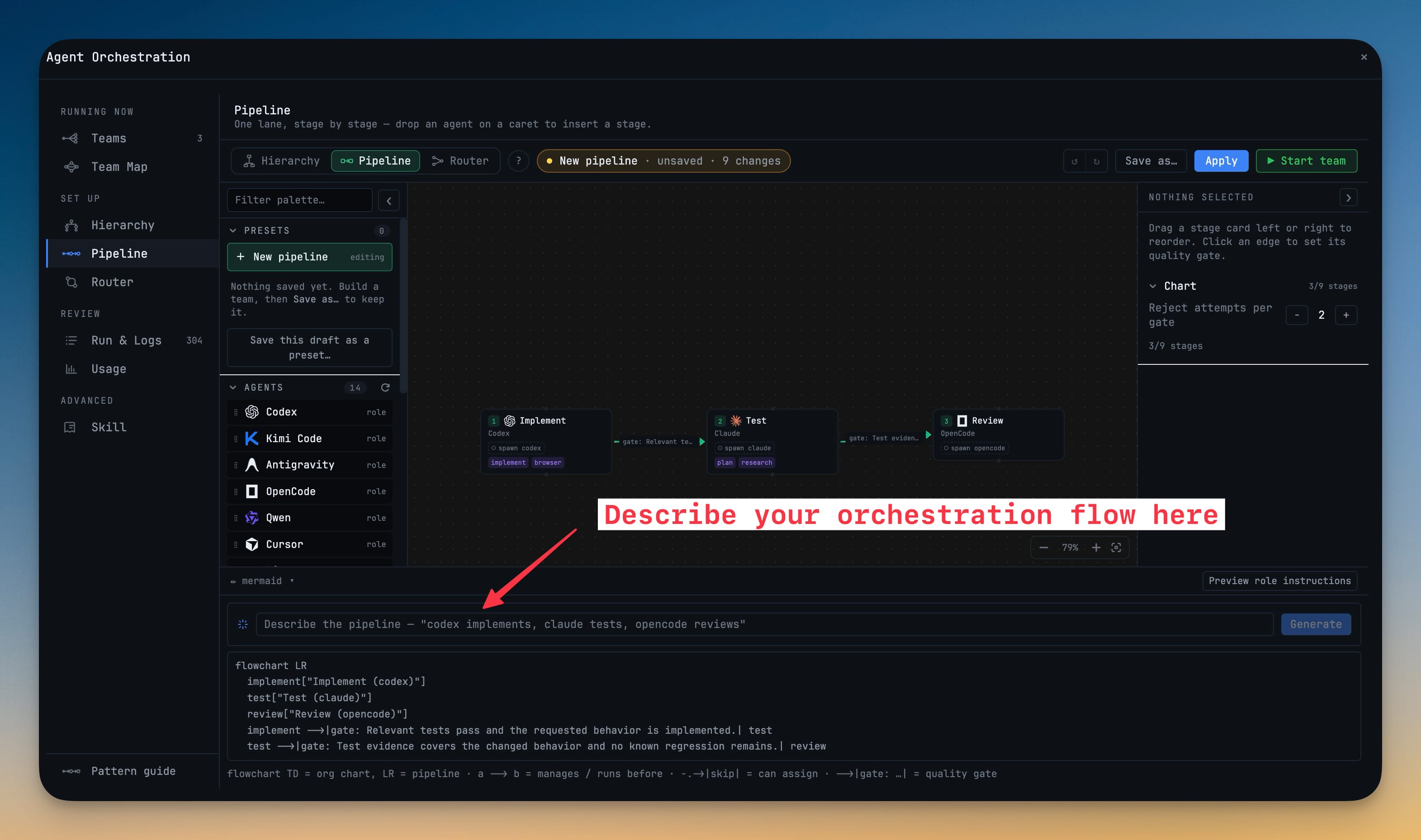The image size is (1421, 840).
Task: Click the spawn opencode chip
Action: point(974,448)
